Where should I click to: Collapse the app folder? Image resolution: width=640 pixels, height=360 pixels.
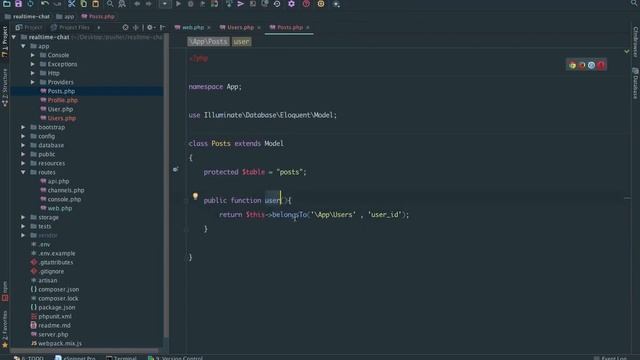pos(23,46)
